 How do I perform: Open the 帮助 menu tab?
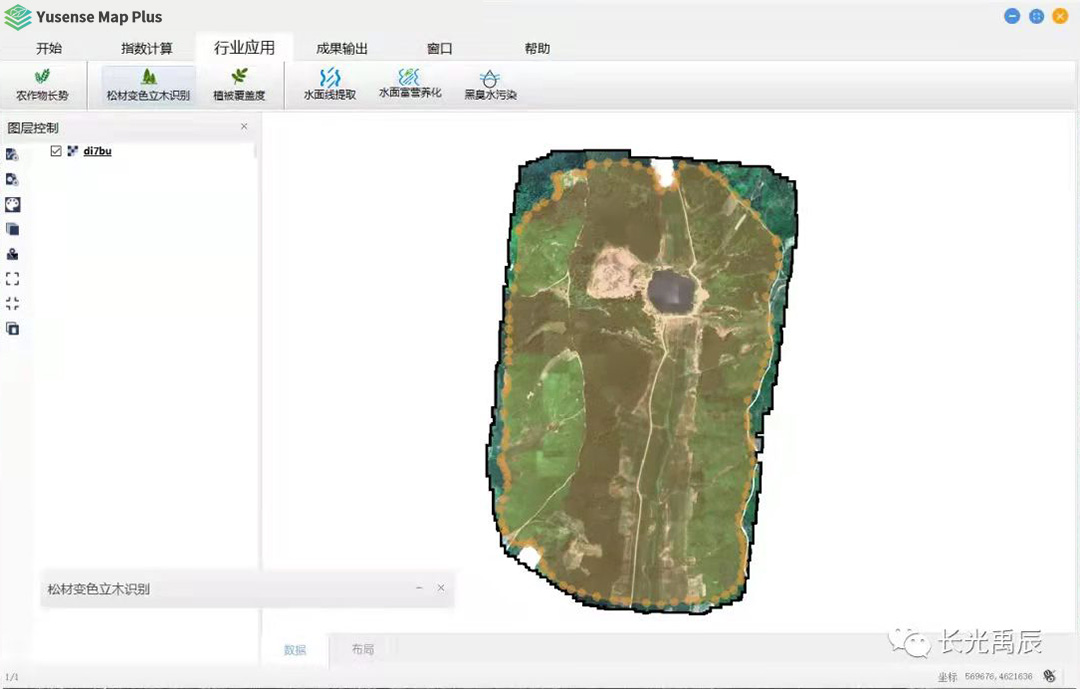point(537,48)
